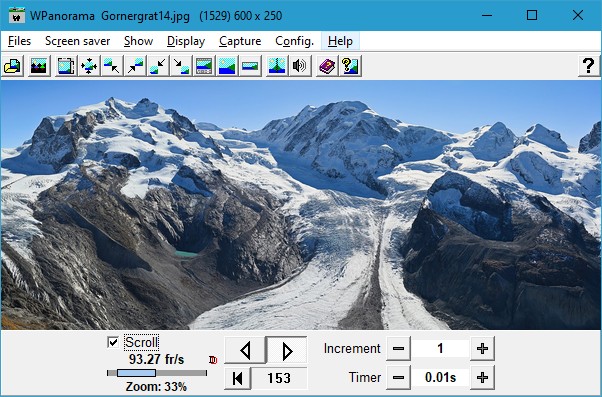
Task: Click the vertically split landscape icon
Action: pos(277,66)
